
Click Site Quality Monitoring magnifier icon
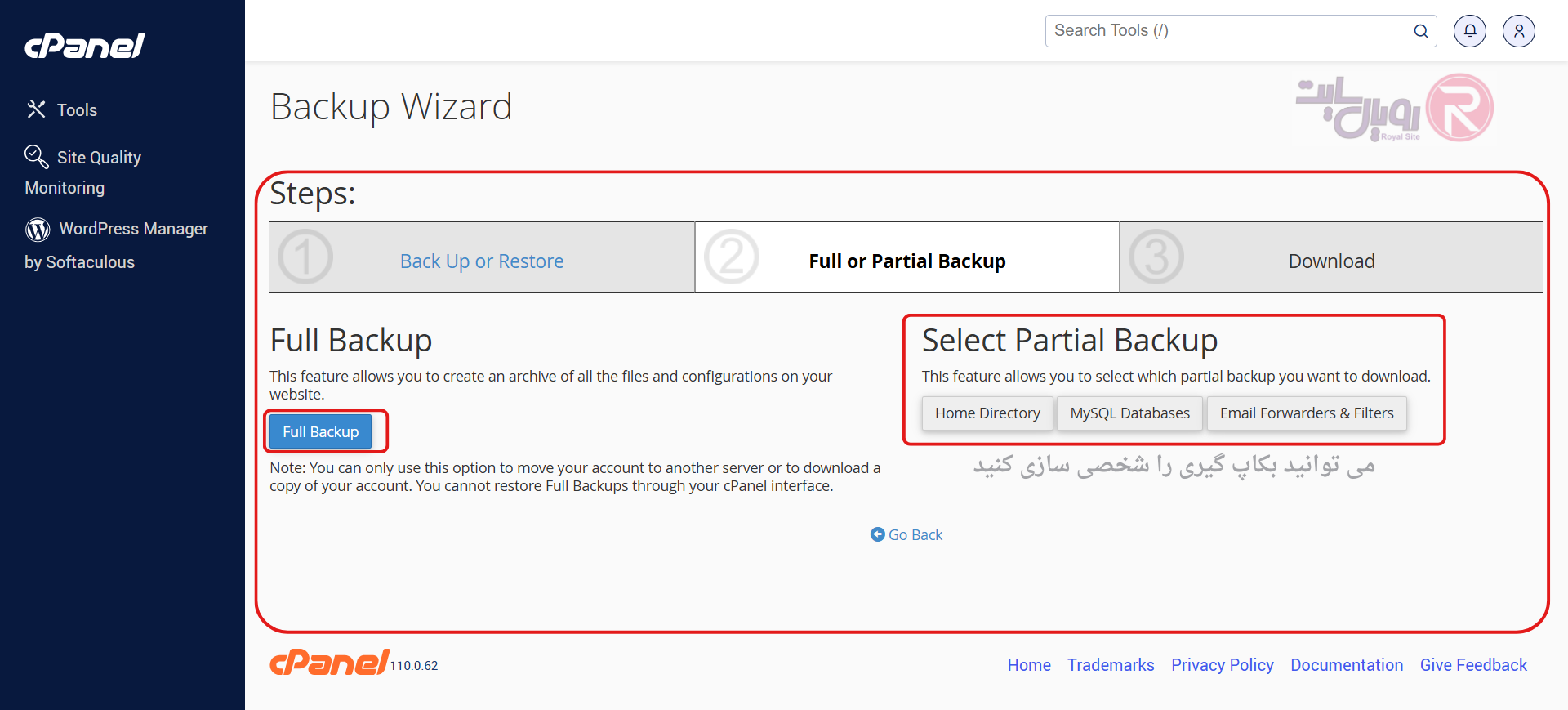[x=36, y=156]
